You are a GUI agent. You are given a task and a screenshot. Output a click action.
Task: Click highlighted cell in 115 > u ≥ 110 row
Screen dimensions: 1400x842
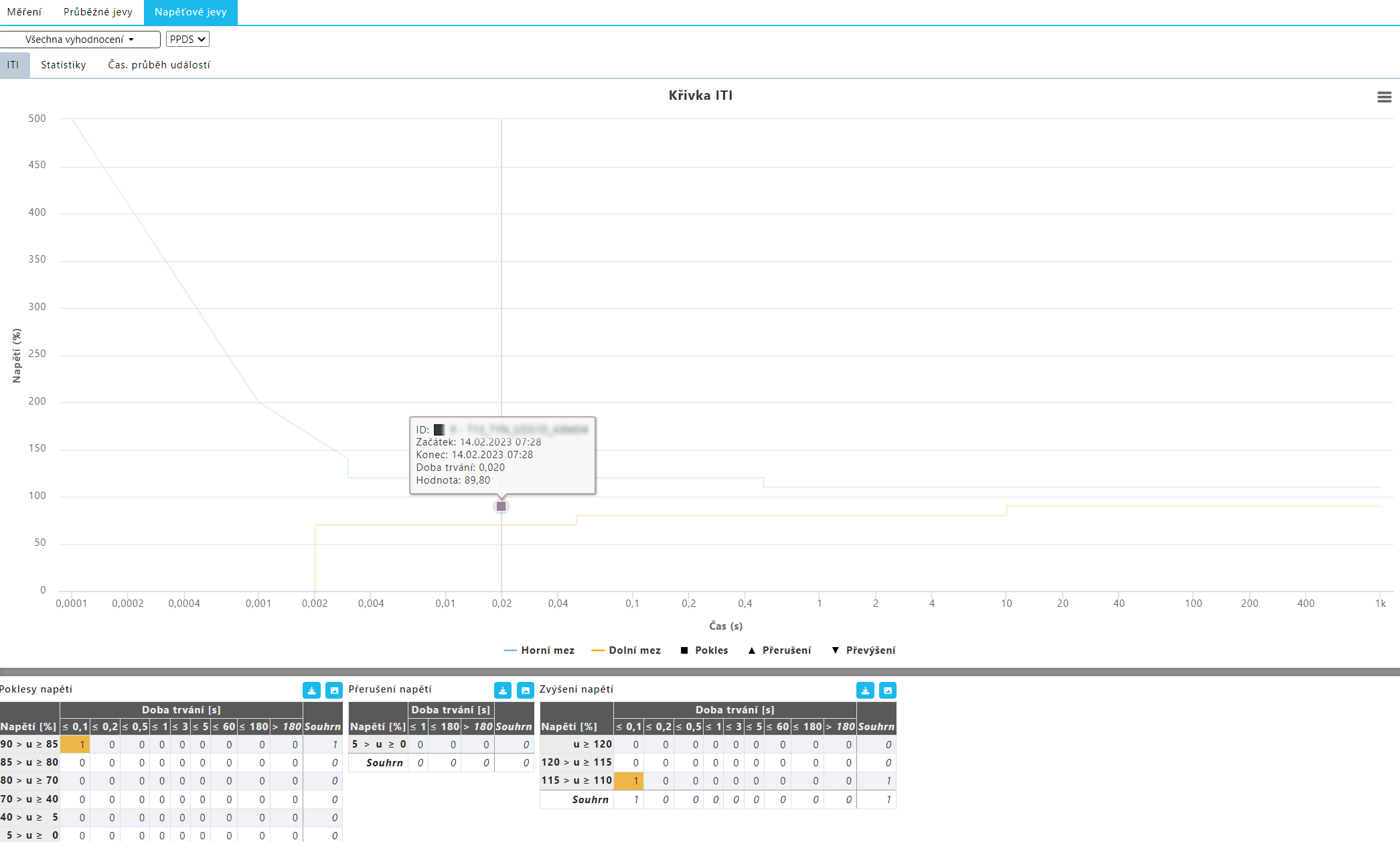point(629,781)
